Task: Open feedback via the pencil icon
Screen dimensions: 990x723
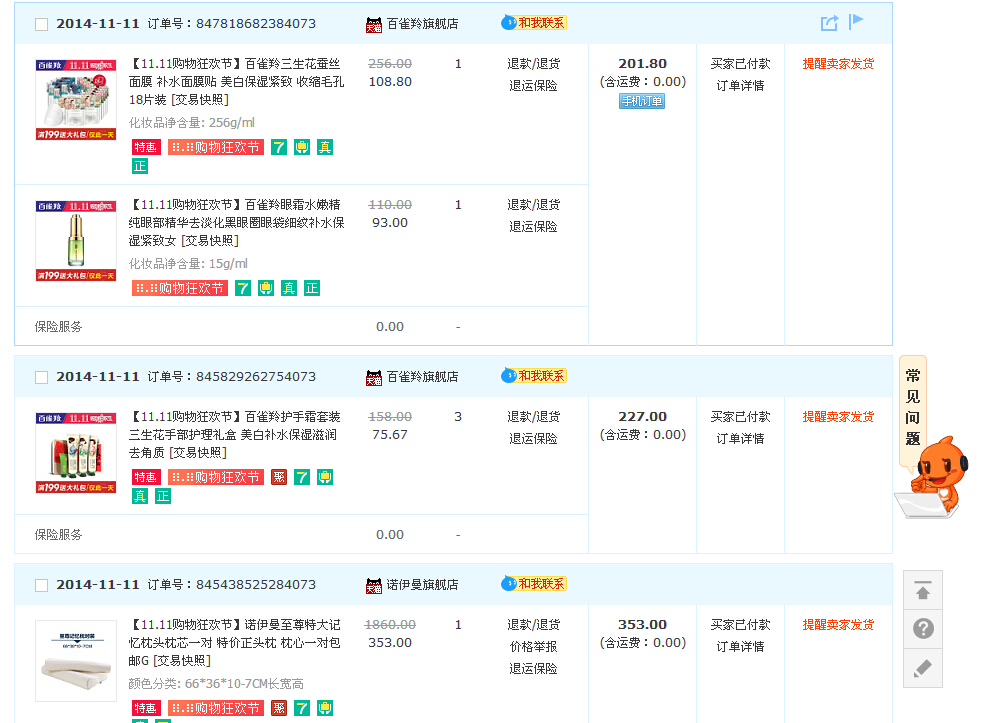Action: tap(922, 668)
